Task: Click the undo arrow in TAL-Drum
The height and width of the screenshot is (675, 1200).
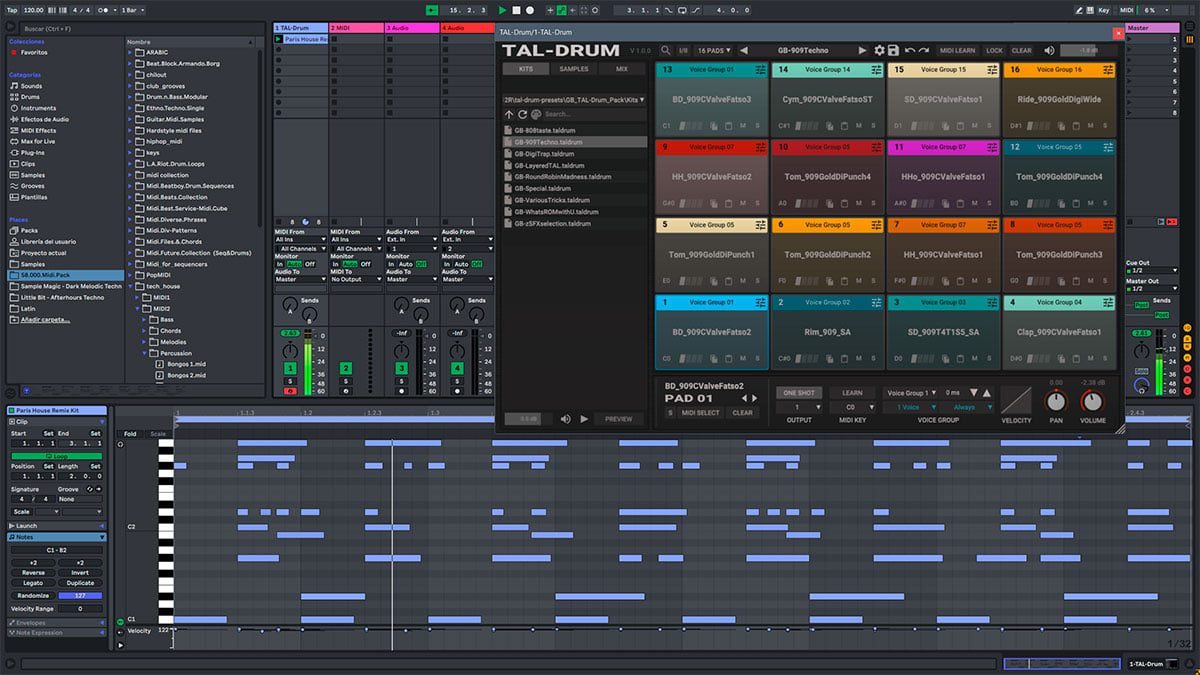Action: click(x=910, y=50)
